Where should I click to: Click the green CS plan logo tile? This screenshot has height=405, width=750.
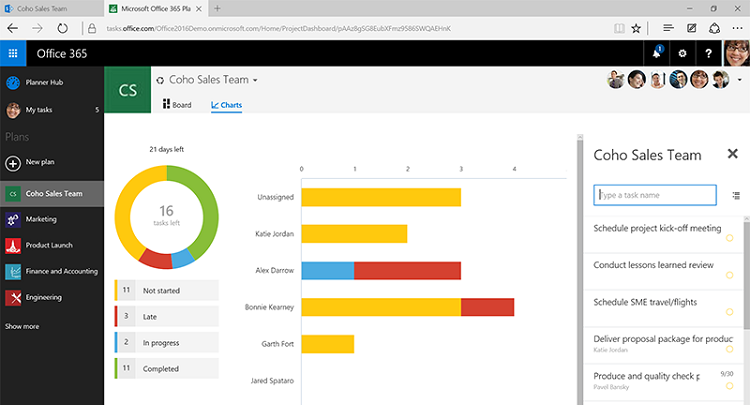coord(128,90)
